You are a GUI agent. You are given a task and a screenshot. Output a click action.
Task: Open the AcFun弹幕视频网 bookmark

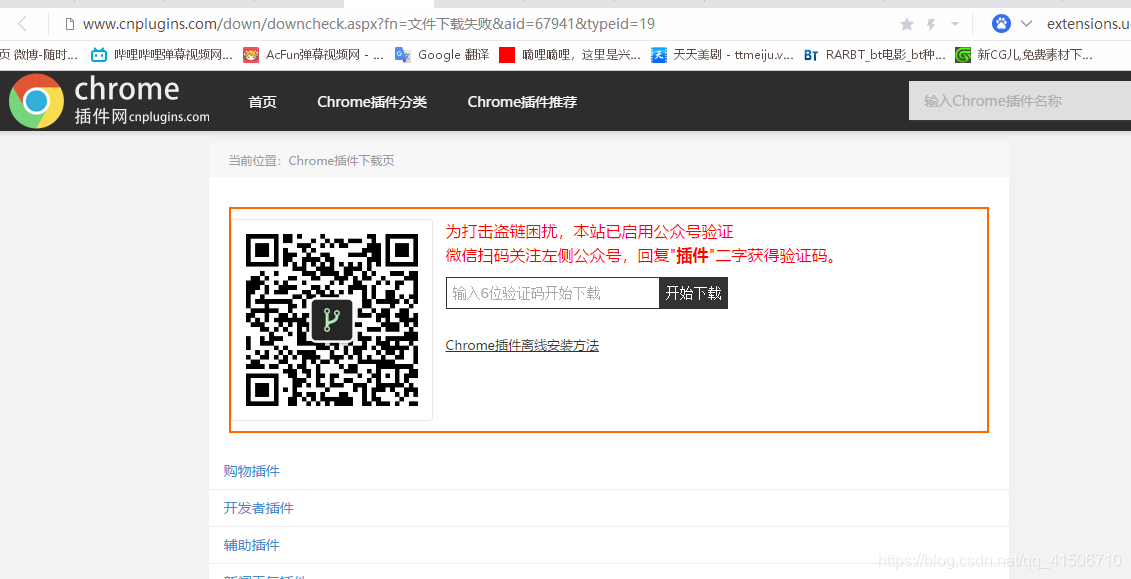[313, 54]
